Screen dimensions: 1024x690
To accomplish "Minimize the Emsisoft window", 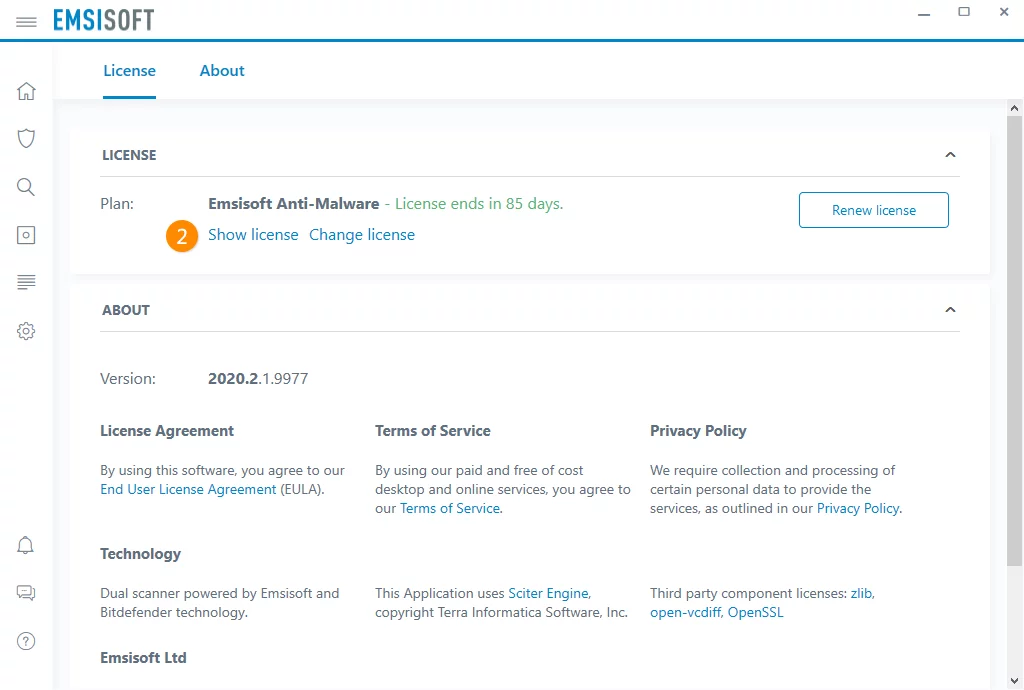I will [923, 13].
